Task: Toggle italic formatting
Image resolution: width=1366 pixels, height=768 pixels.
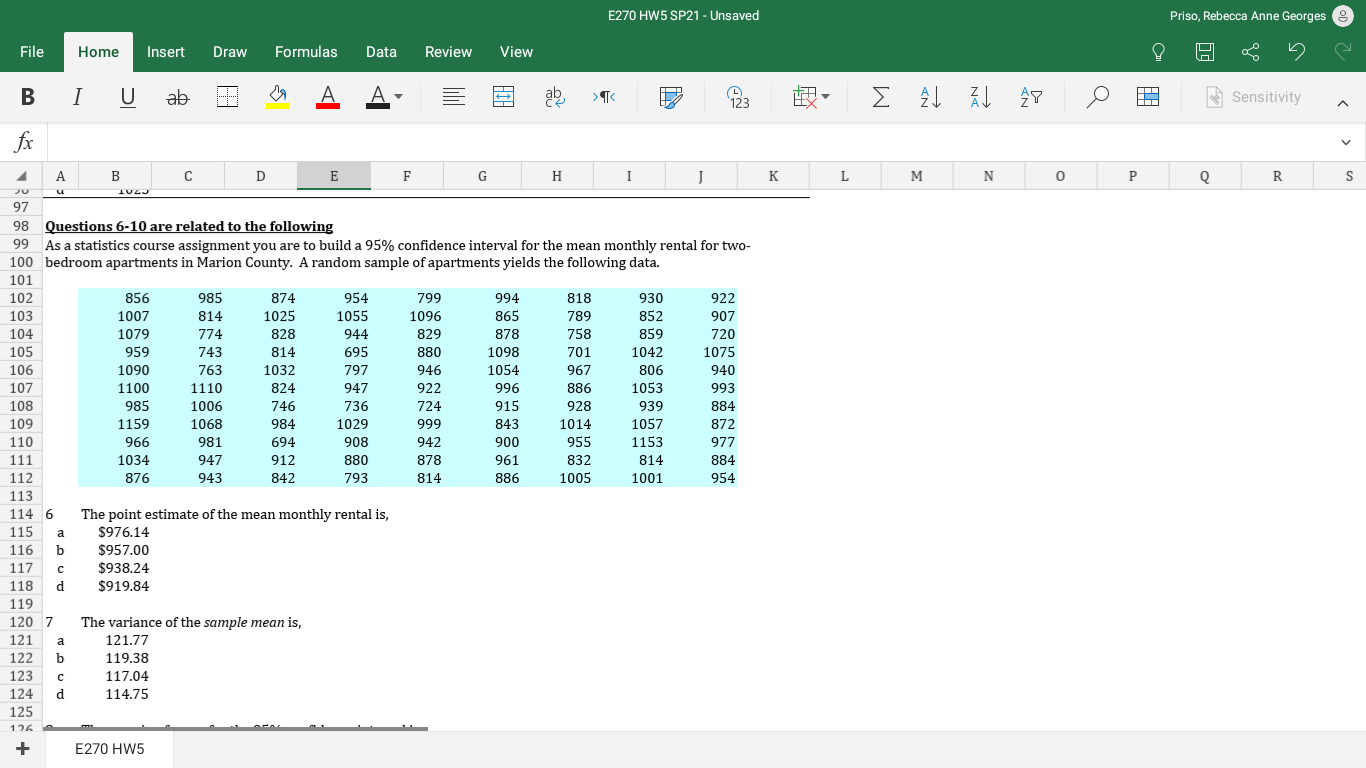Action: click(x=77, y=97)
